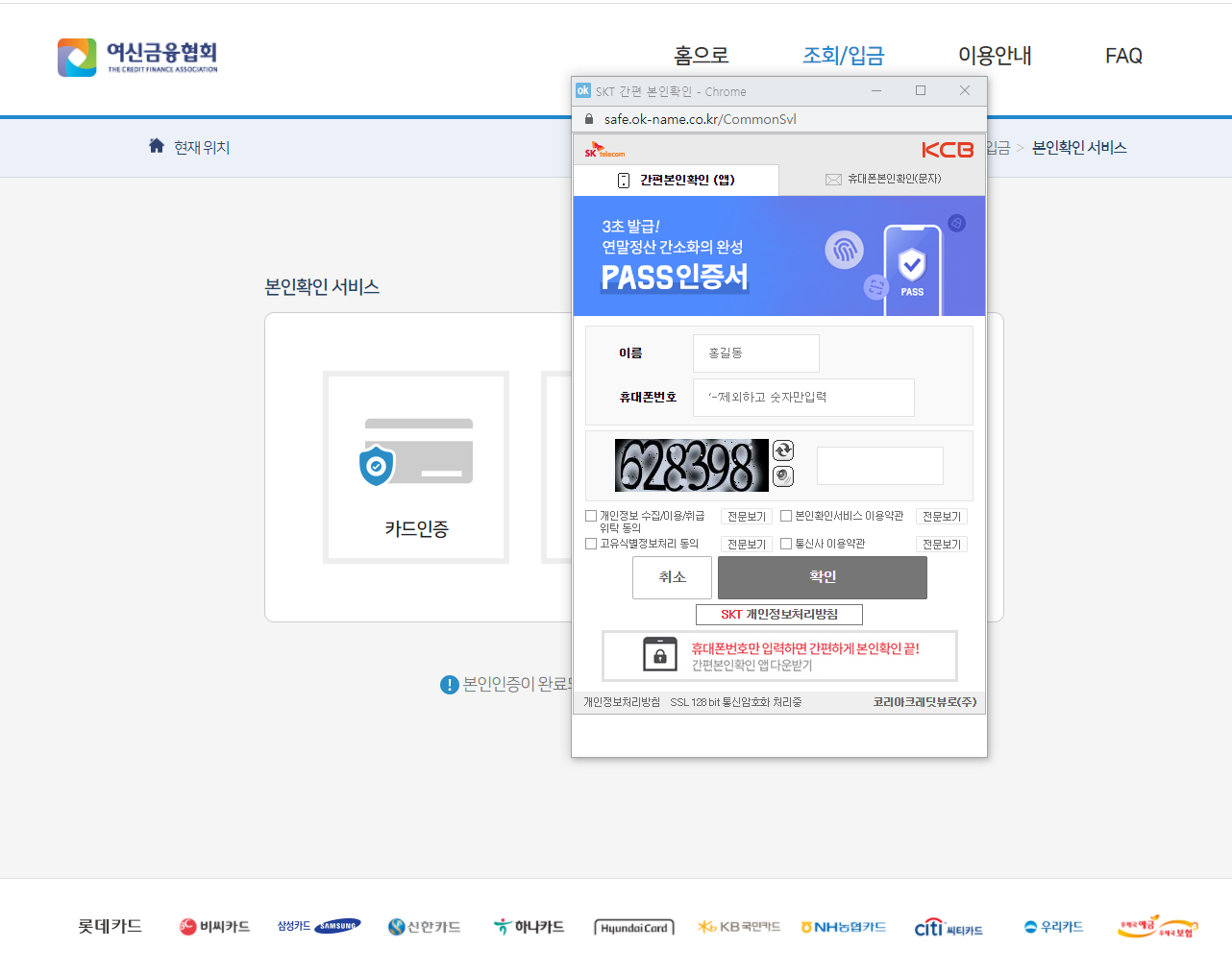Click the Hyundai Card logo
Screen dimensions: 1232x973
tap(634, 928)
